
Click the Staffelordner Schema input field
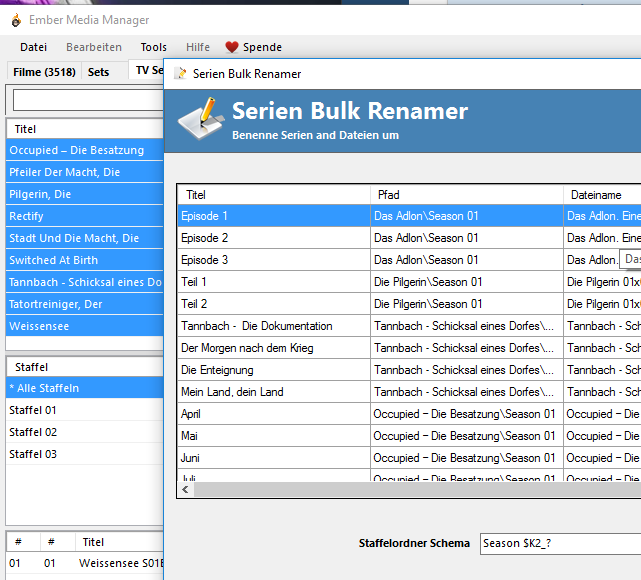click(x=560, y=543)
